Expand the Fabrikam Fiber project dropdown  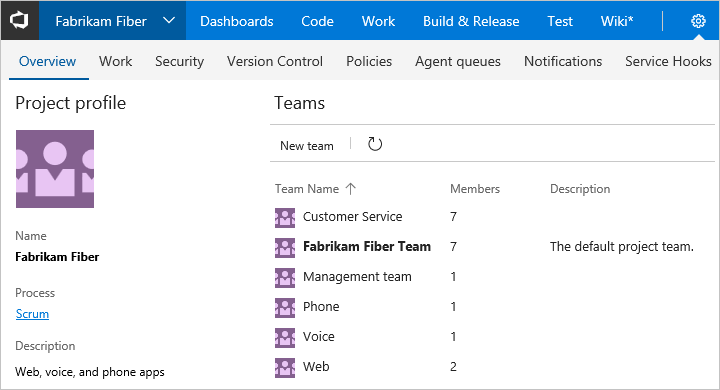coord(169,21)
